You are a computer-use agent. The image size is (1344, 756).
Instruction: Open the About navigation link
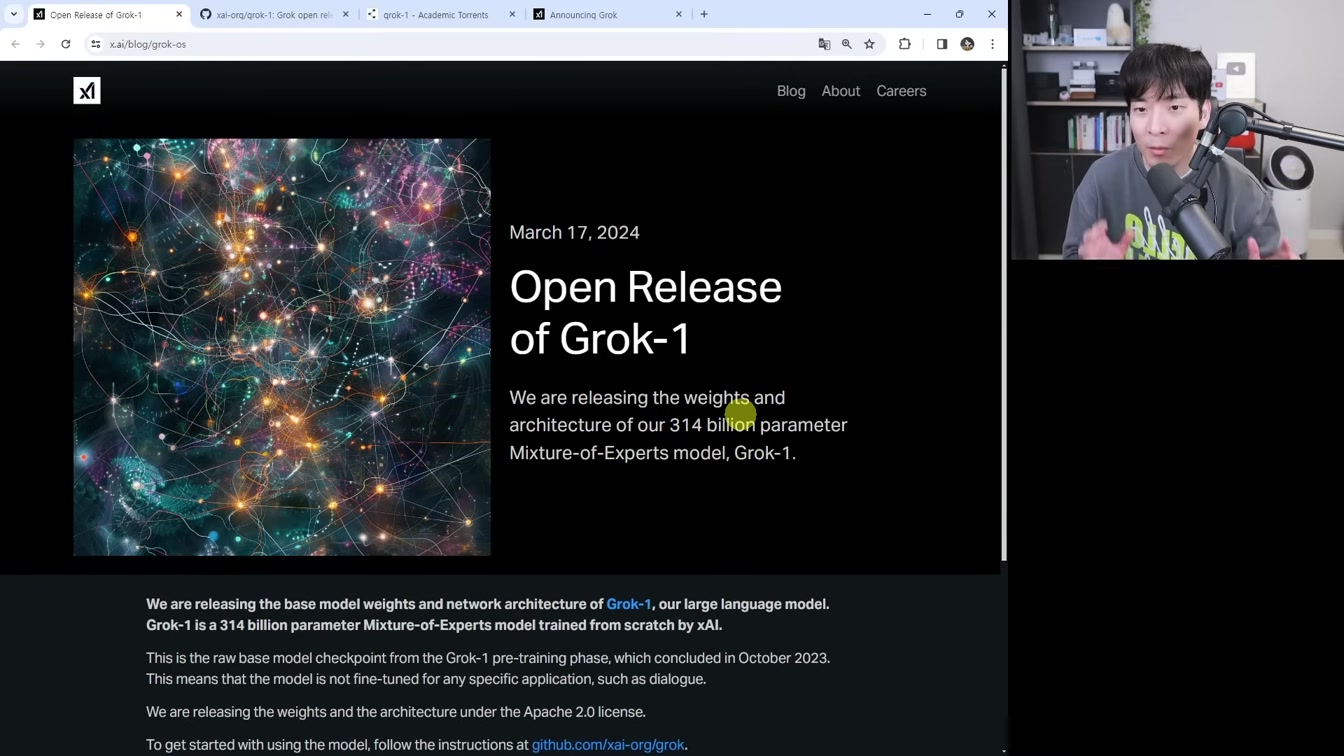(841, 91)
